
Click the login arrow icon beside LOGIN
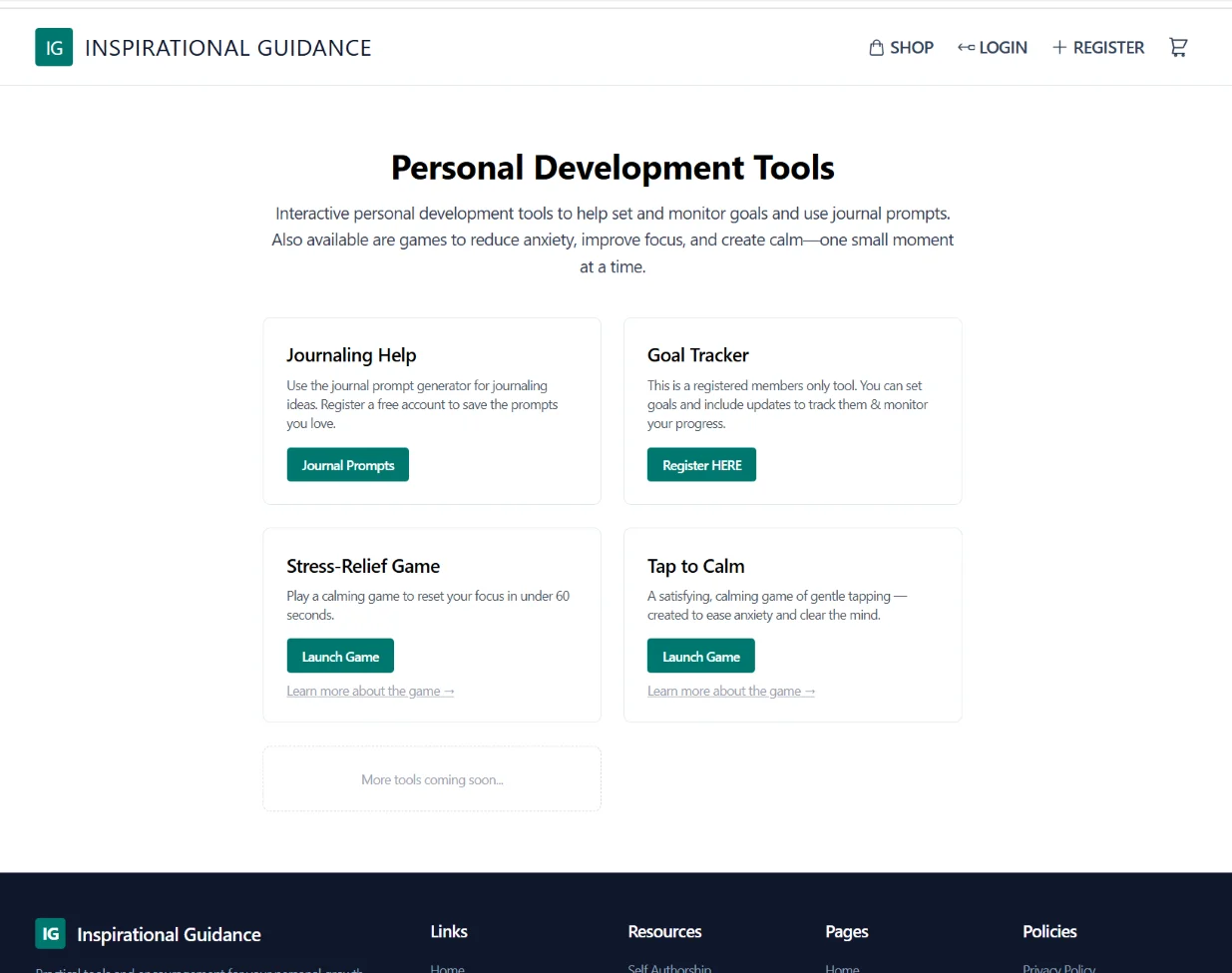966,48
